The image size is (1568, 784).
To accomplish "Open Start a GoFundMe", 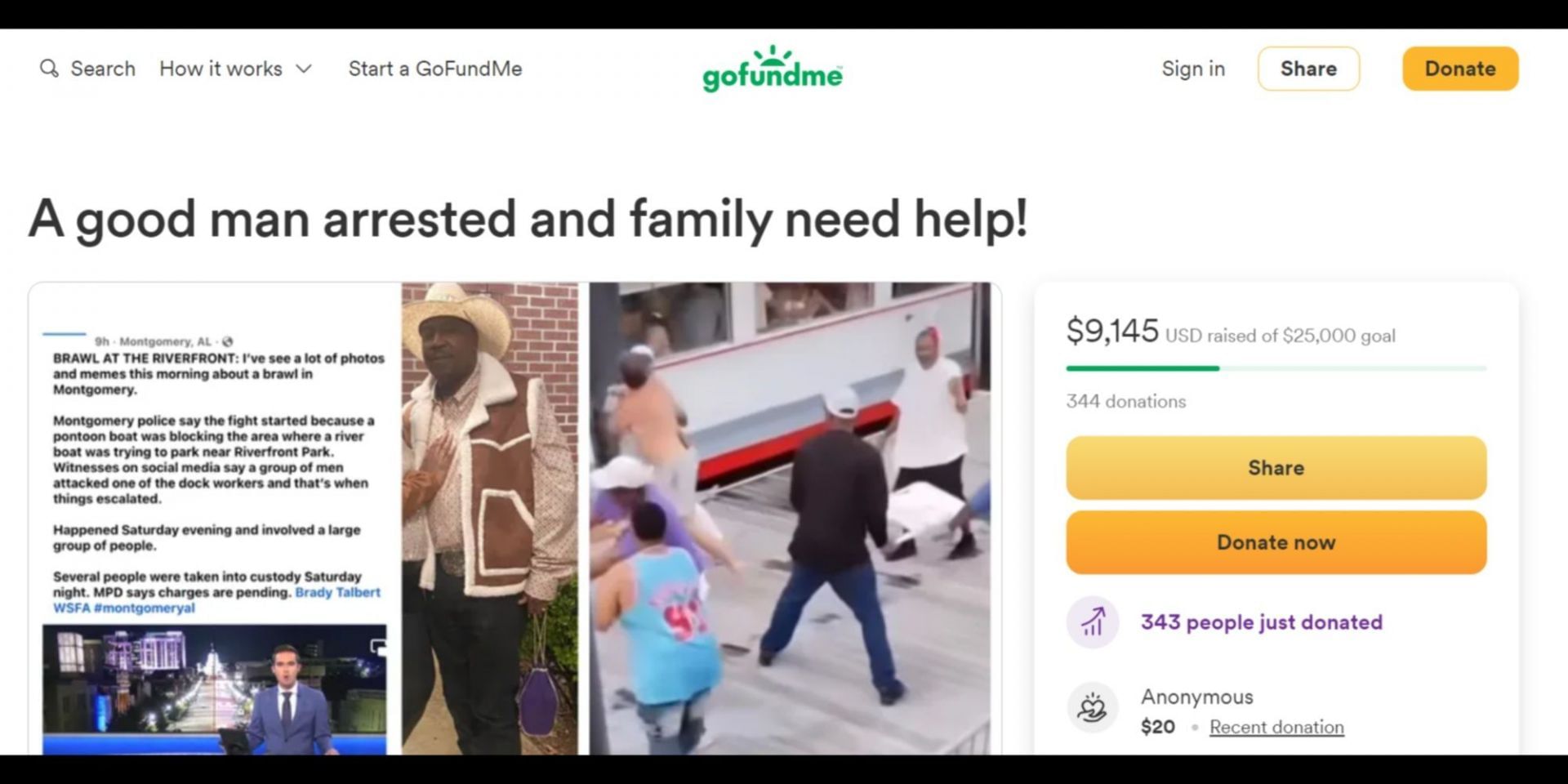I will coord(435,69).
